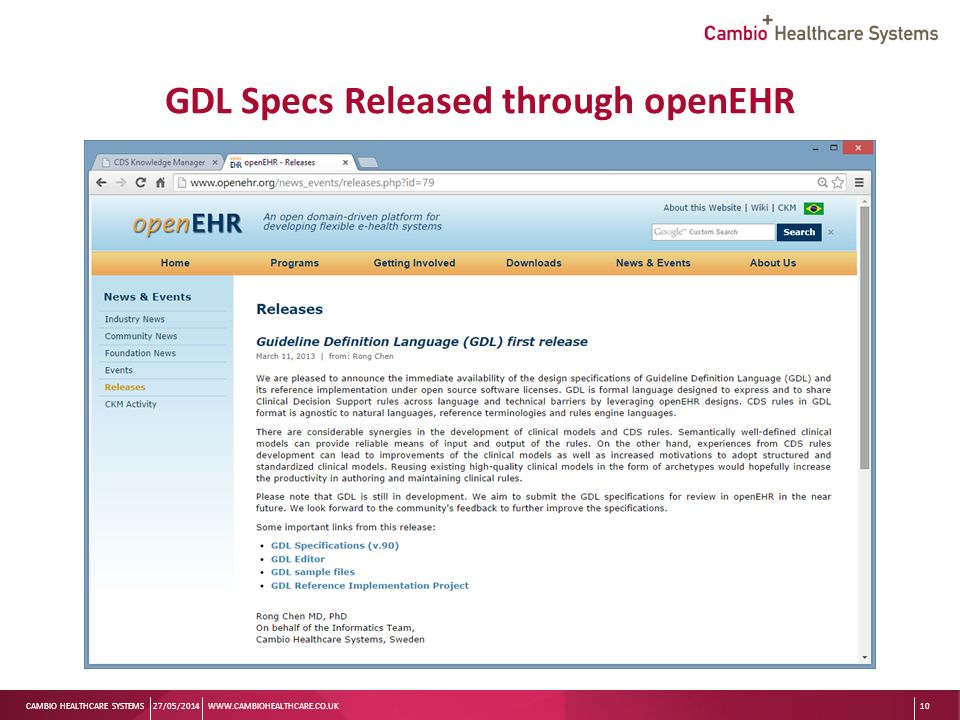Click the 27/05/2014 footer date
Viewport: 960px width, 720px height.
(176, 706)
